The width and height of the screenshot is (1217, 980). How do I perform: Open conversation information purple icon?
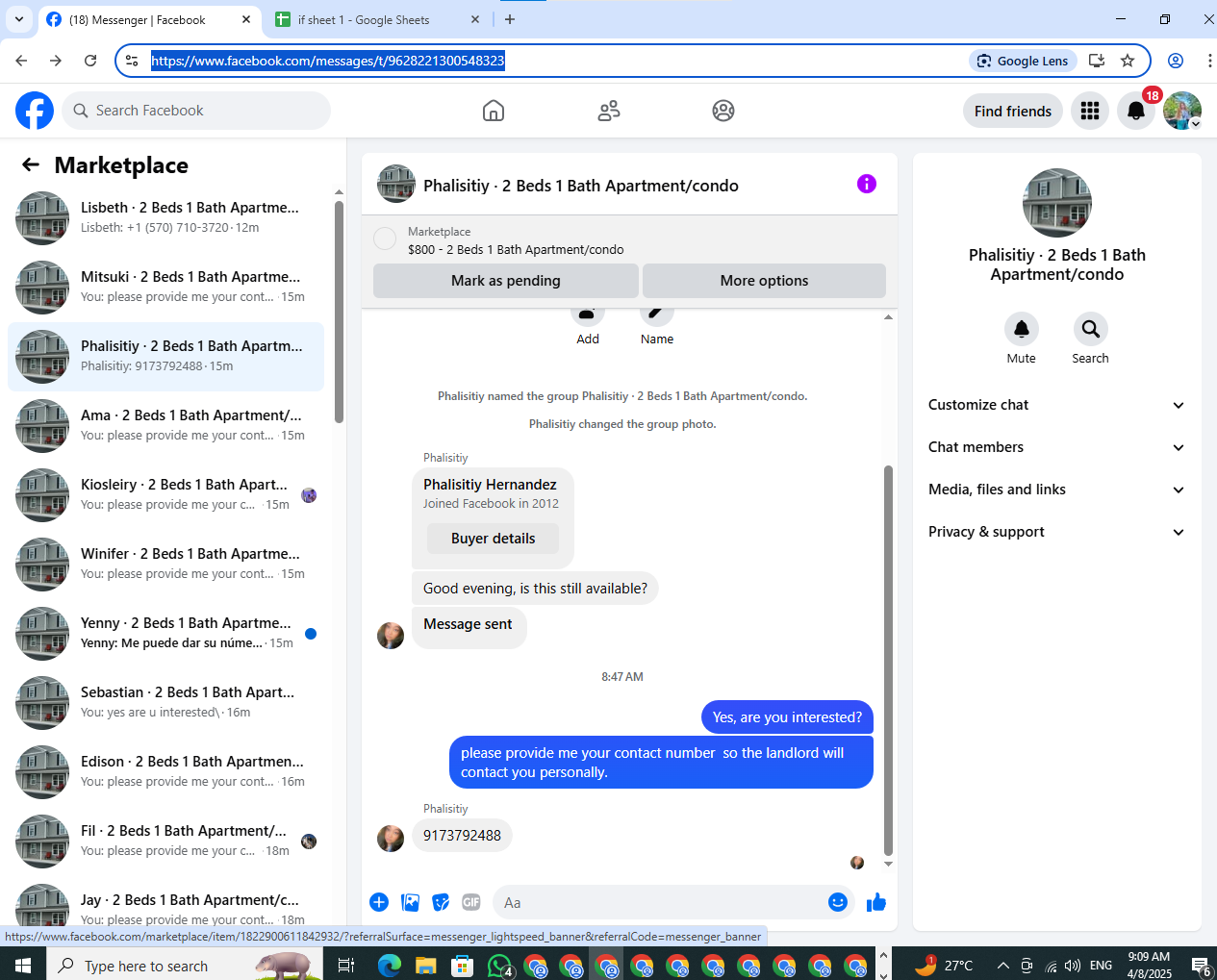click(x=867, y=184)
